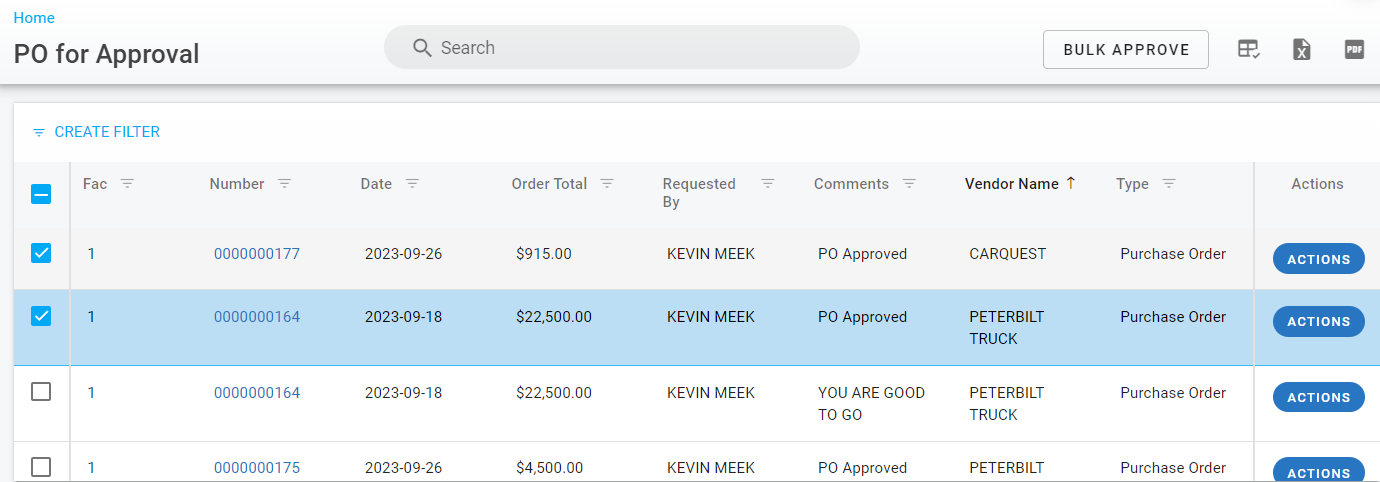The image size is (1380, 482).
Task: Open Actions for the highlighted PETERBILT row
Action: coord(1318,321)
